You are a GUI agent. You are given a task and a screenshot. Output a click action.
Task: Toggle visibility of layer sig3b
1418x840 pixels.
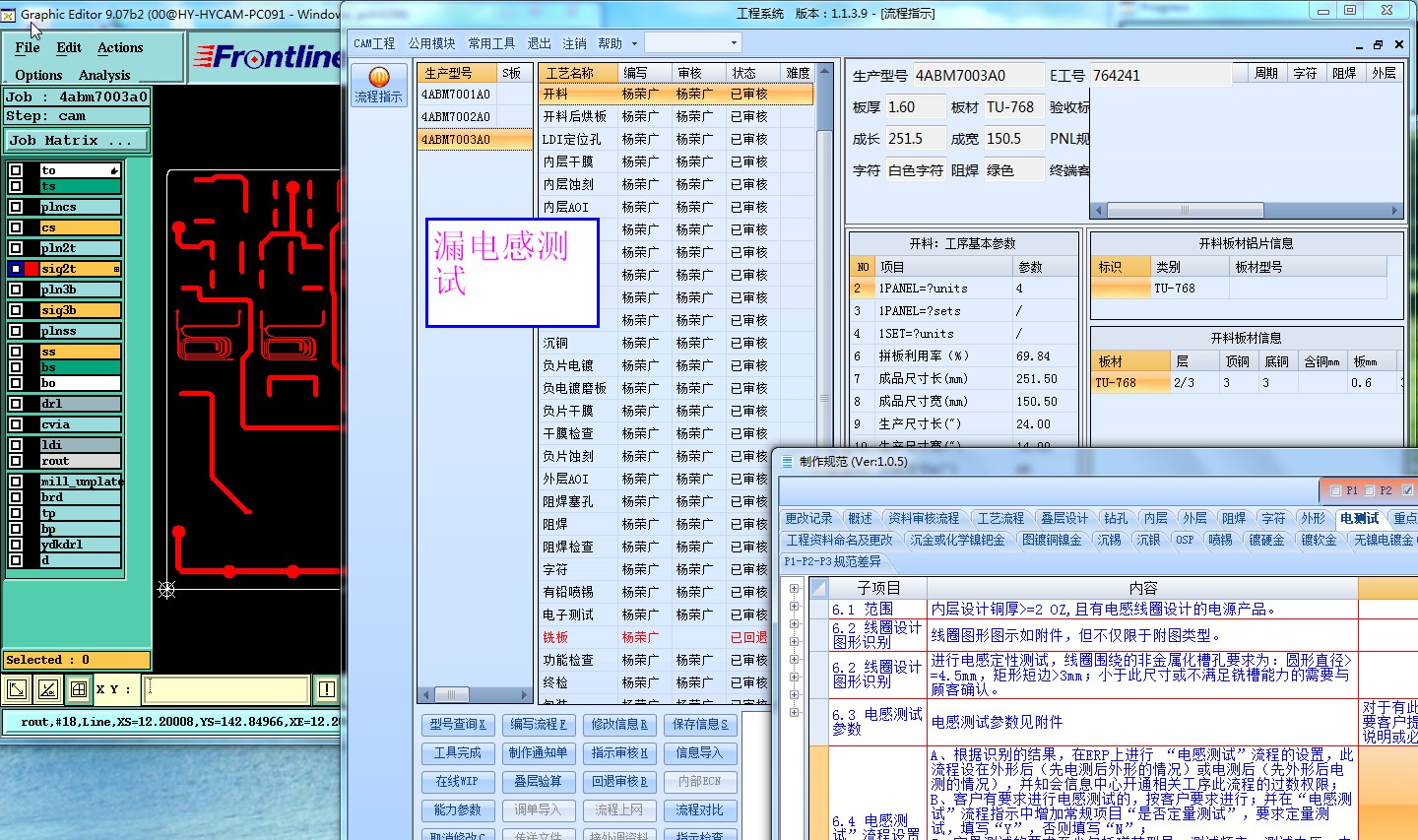coord(16,310)
